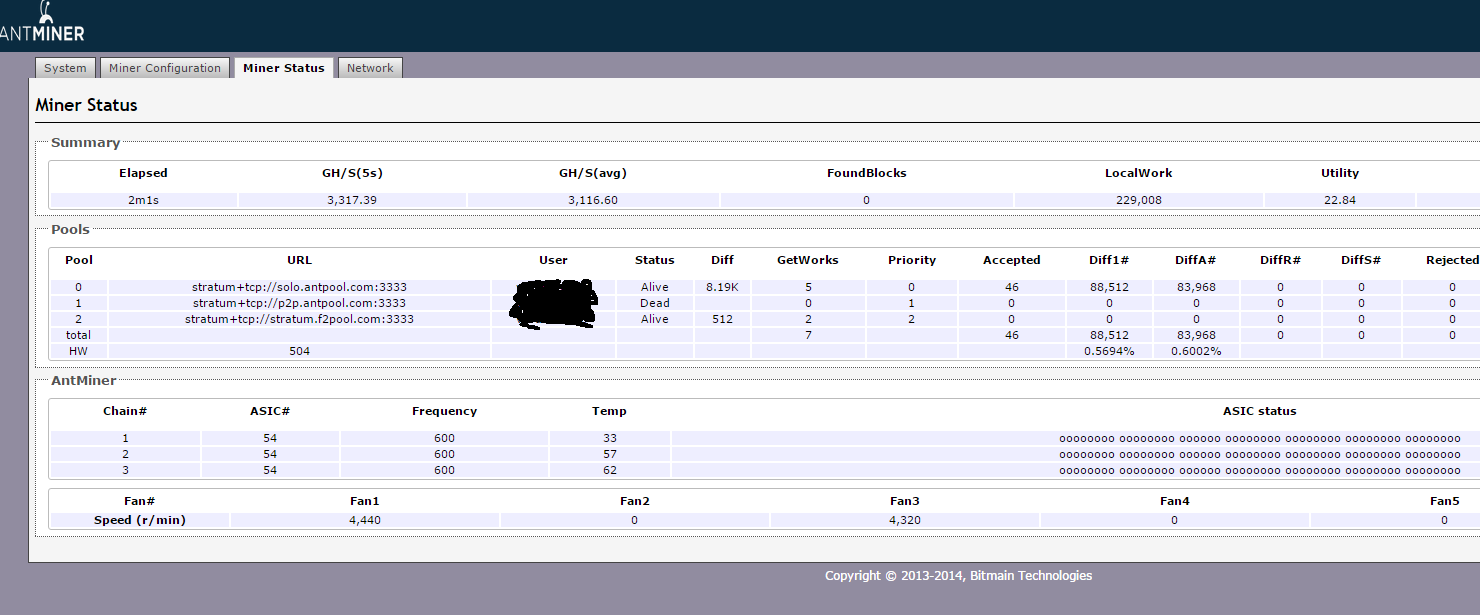Click the p2p.antpool.com pool URL
The image size is (1480, 615).
300,303
